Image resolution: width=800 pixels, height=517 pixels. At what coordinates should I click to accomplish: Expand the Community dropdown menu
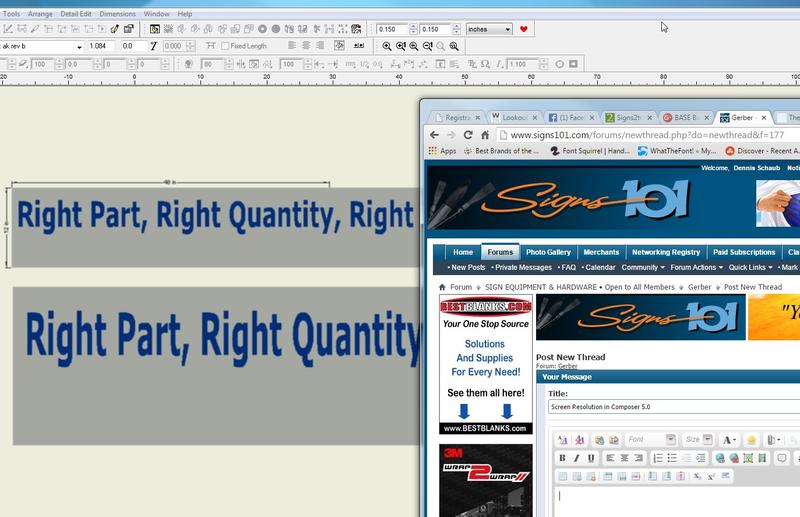pos(643,267)
